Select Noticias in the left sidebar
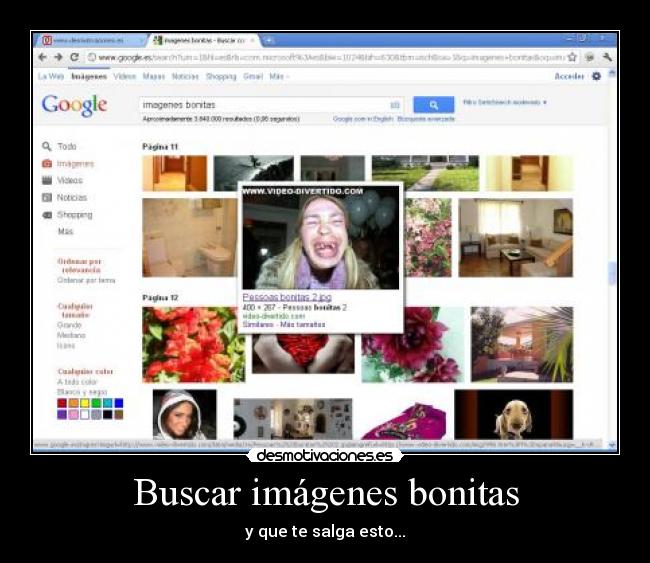The height and width of the screenshot is (563, 650). pos(65,198)
